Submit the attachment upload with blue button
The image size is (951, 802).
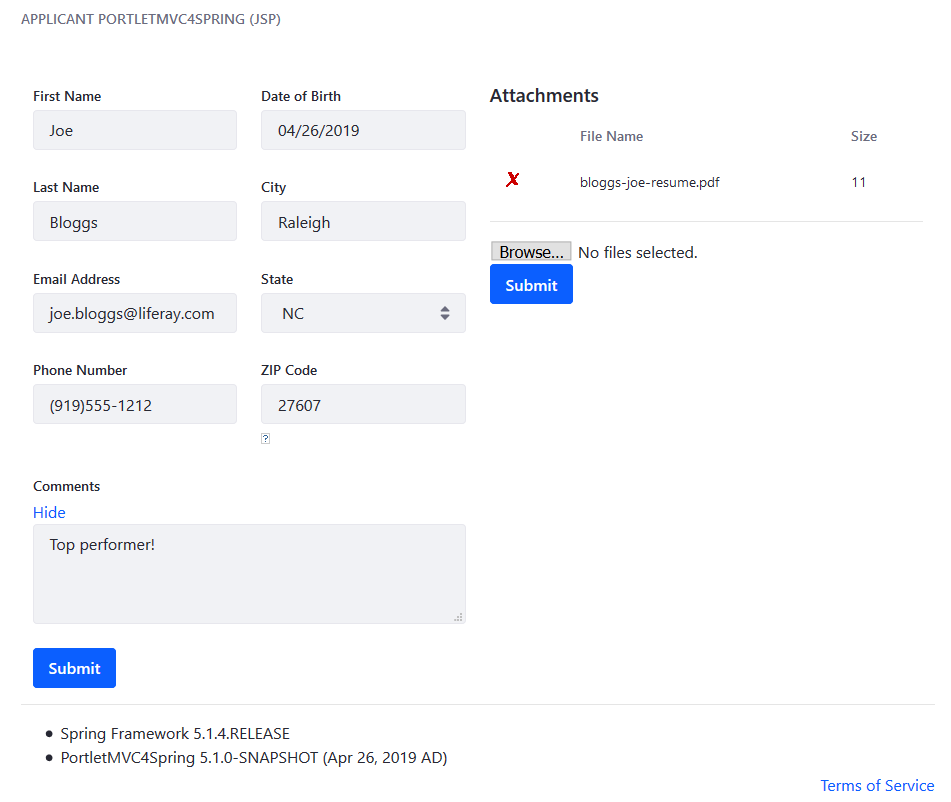coord(531,285)
